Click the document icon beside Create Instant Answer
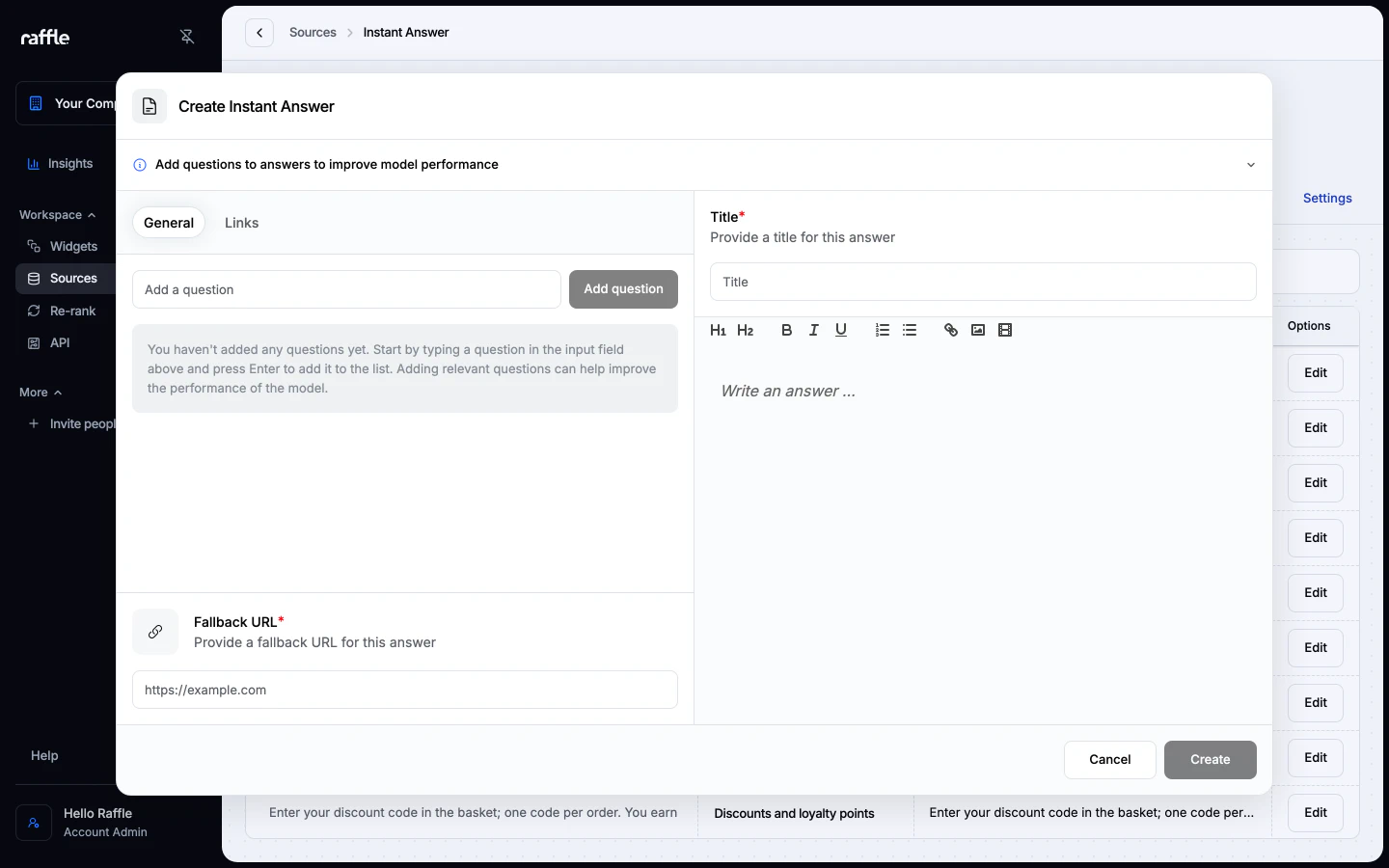Image resolution: width=1389 pixels, height=868 pixels. click(x=150, y=106)
